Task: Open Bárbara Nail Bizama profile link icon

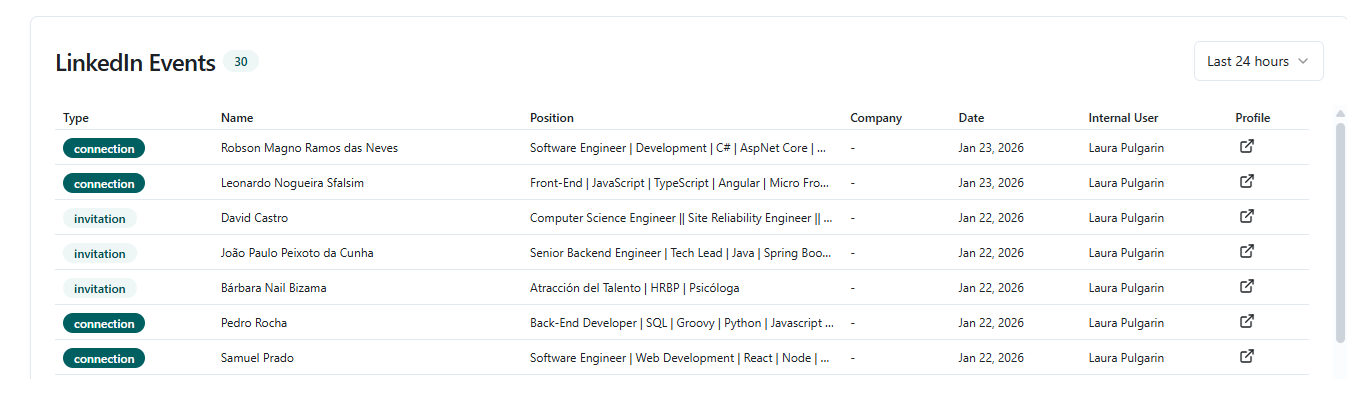Action: 1246,287
